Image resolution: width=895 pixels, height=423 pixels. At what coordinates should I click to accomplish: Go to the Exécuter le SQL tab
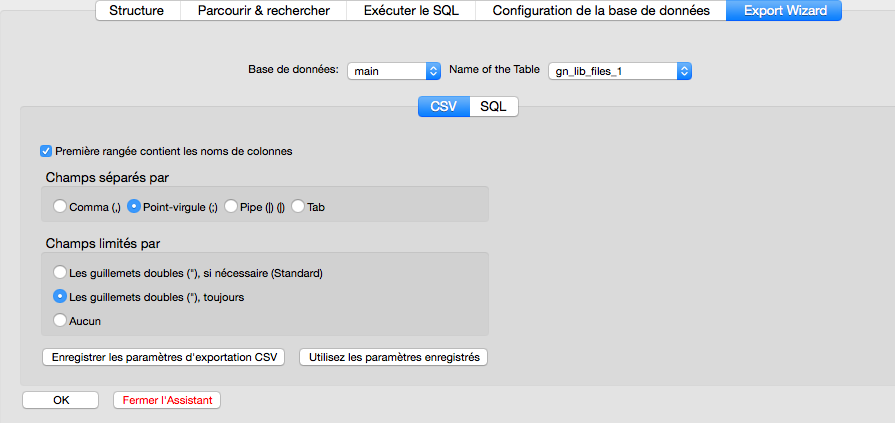tap(410, 11)
